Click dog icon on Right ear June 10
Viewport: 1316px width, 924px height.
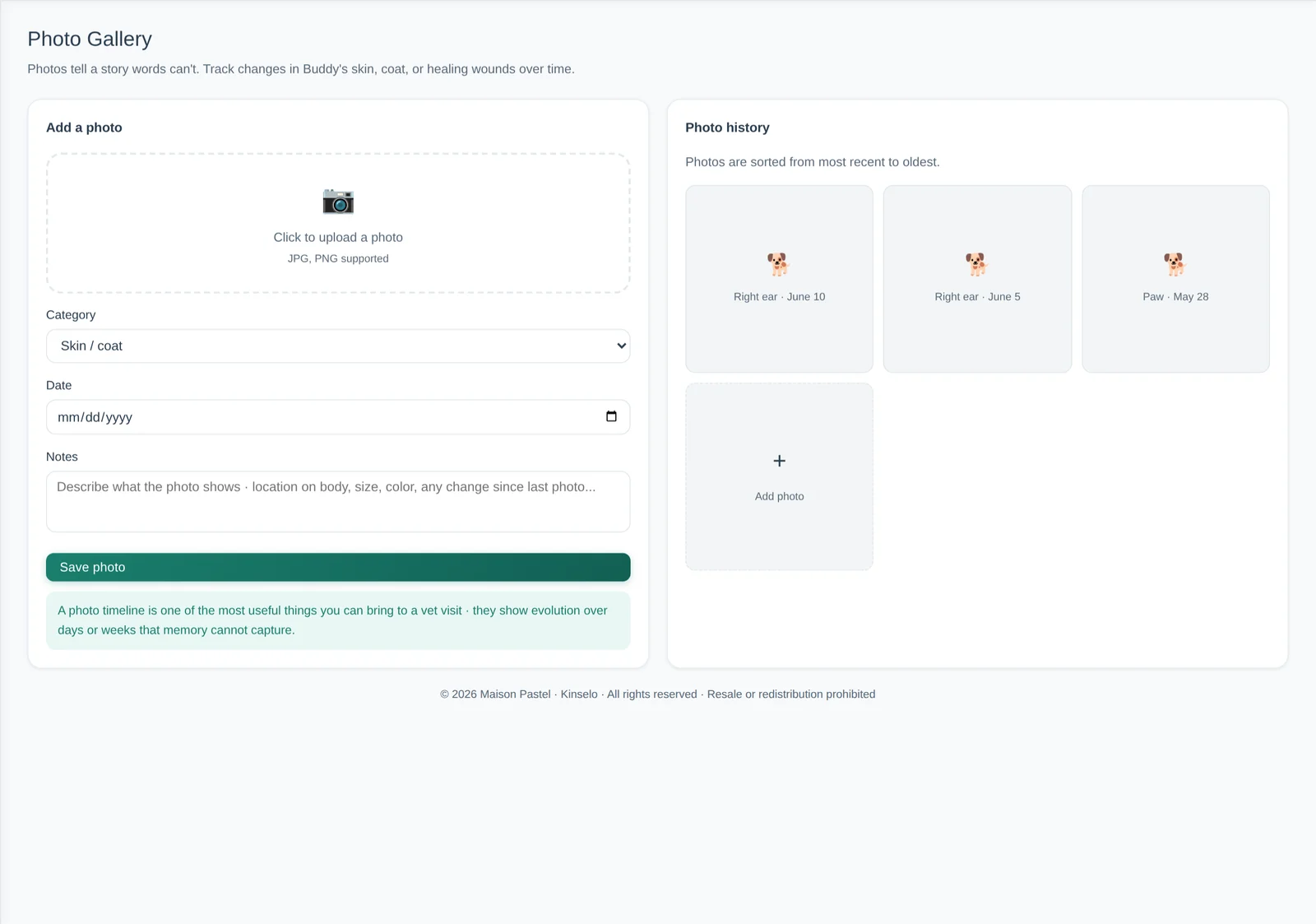pos(779,264)
